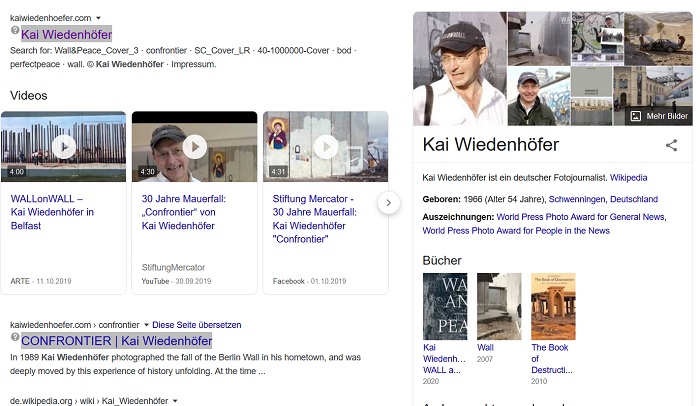The height and width of the screenshot is (406, 700).
Task: Open The Book of Destruction cover
Action: [553, 306]
